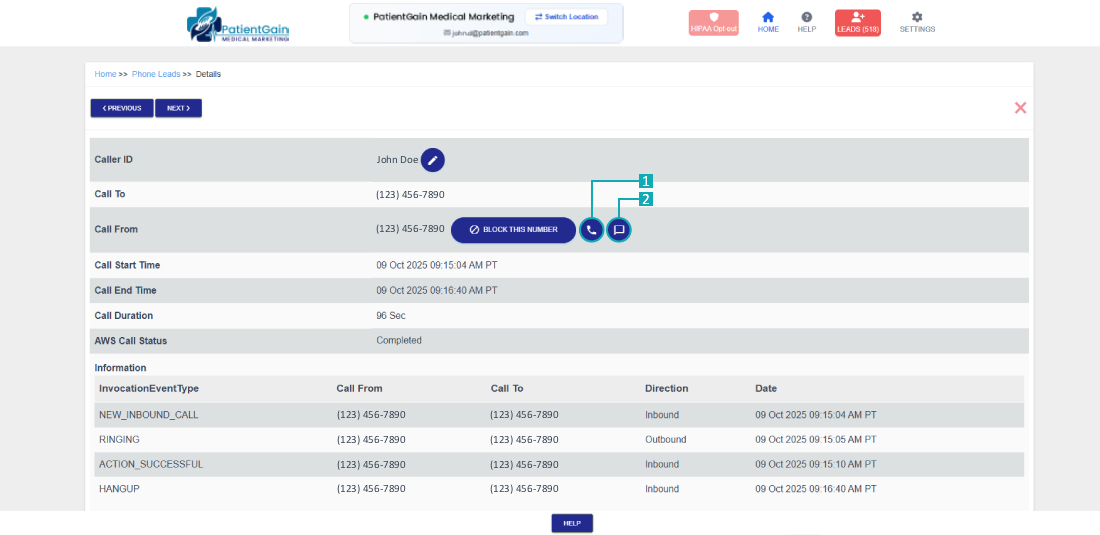Open LEADS (518) in header
This screenshot has height=535, width=1100.
857,23
